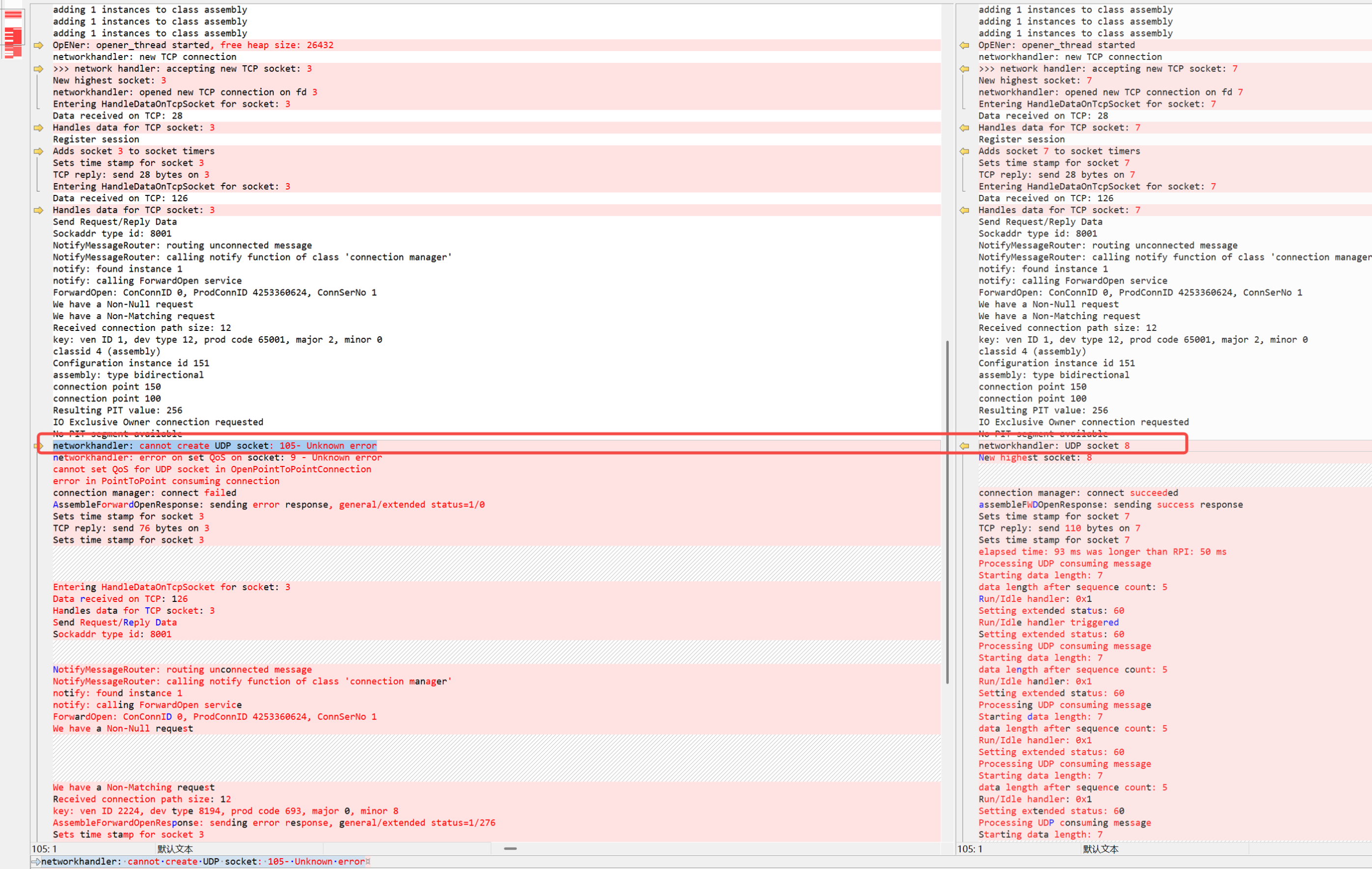Click copy-right arrow beside 'Adds socket 3 to socket timers'
This screenshot has height=869, width=1372.
coord(38,151)
